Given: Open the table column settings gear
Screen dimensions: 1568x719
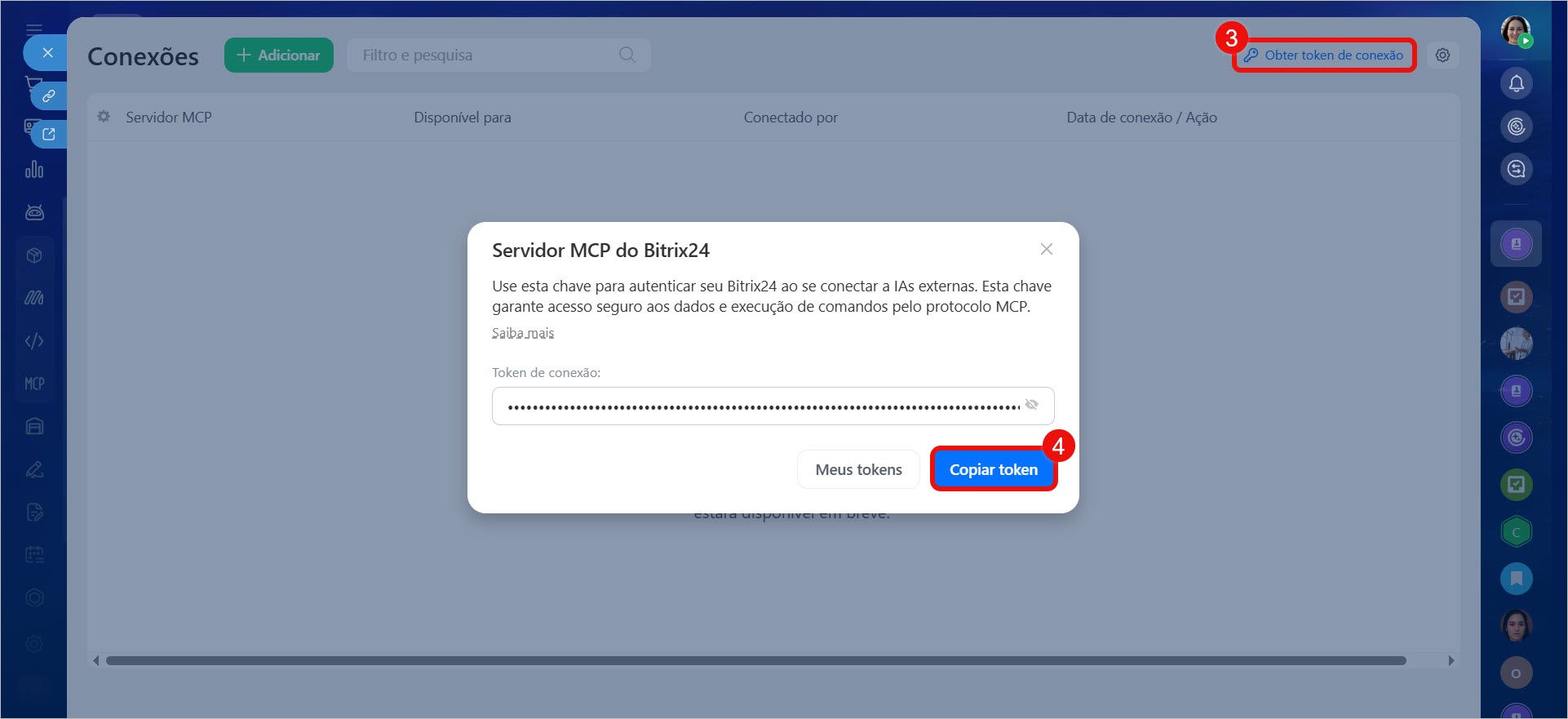Looking at the screenshot, I should 104,117.
